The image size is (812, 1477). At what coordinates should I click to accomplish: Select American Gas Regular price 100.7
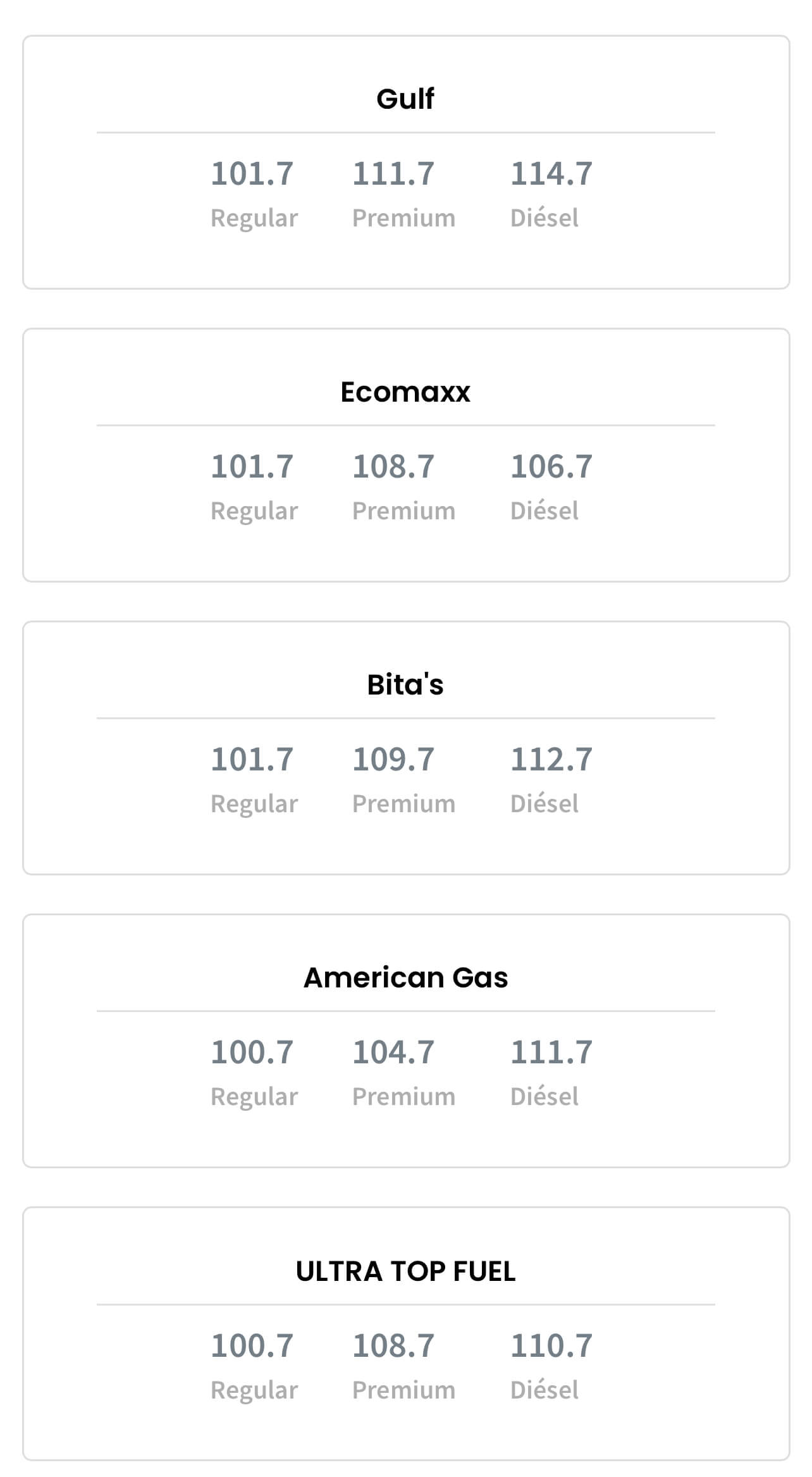252,1053
